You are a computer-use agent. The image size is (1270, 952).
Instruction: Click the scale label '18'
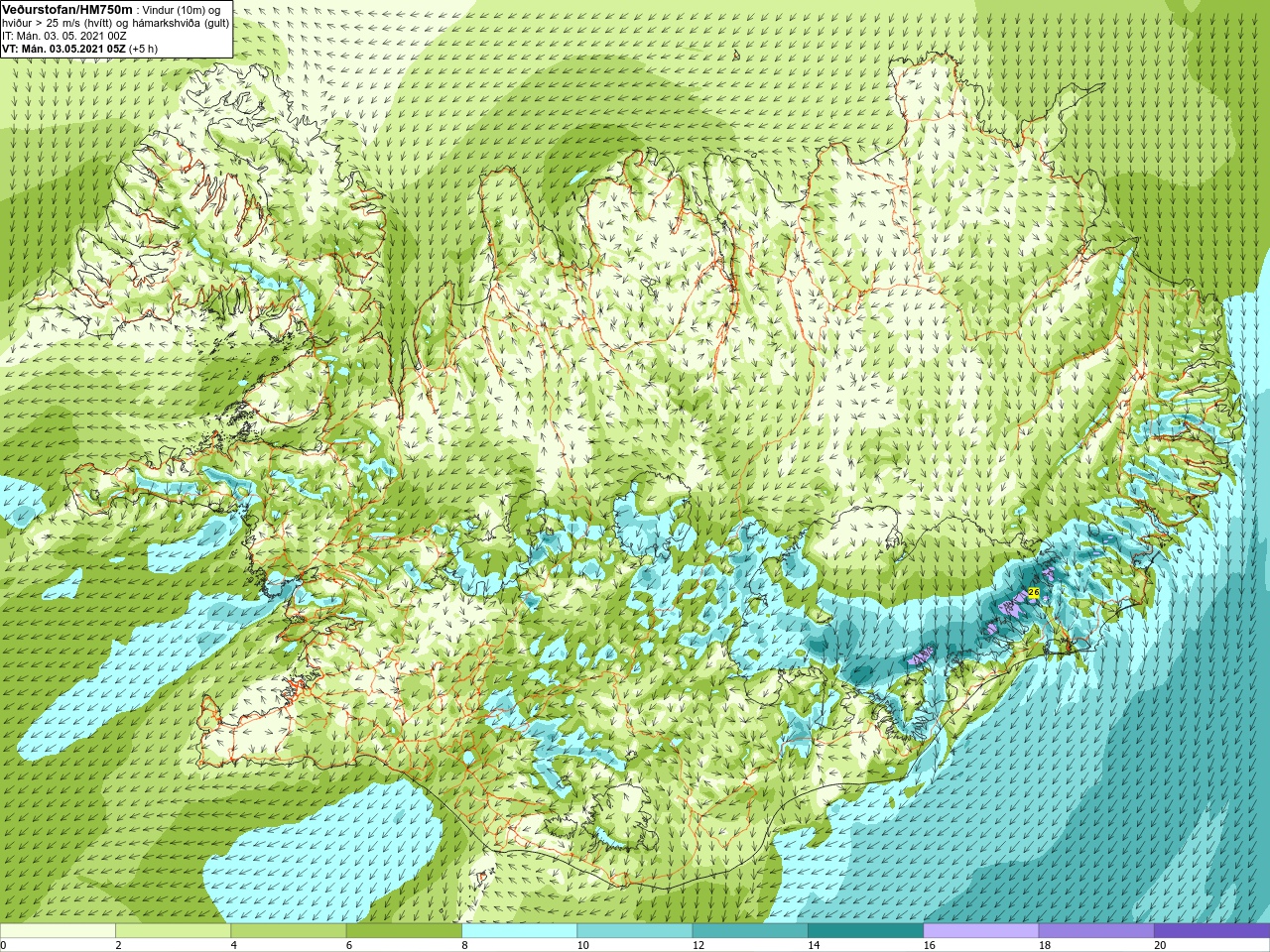1045,945
